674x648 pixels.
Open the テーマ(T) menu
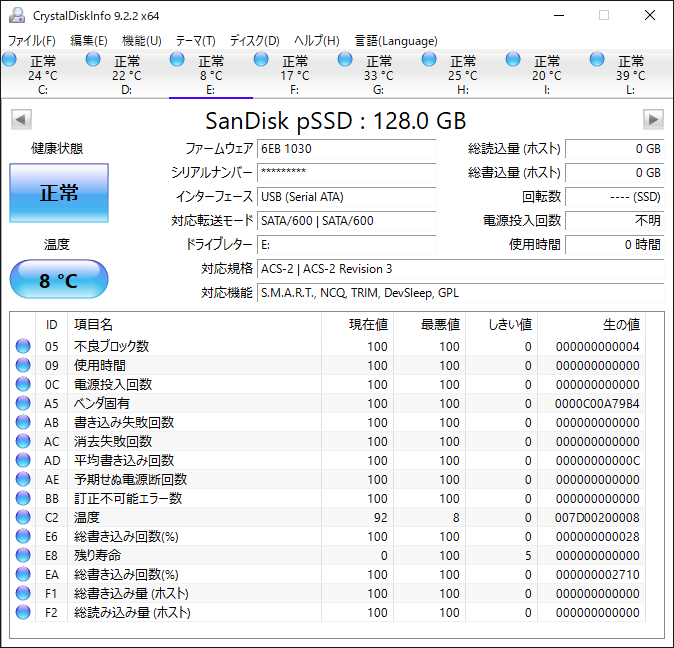195,41
